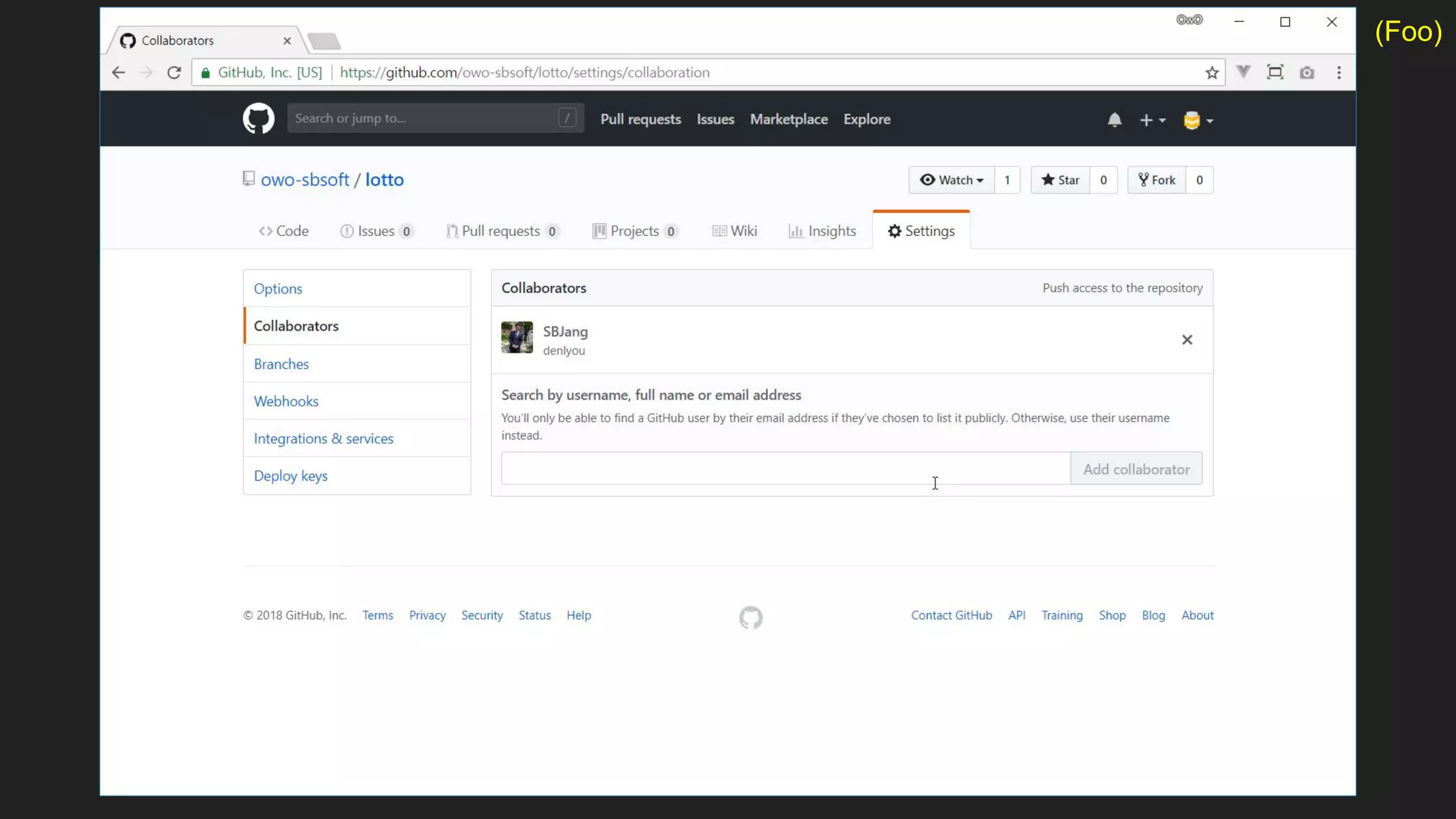This screenshot has width=1456, height=819.
Task: Click SBJang's avatar thumbnail
Action: click(x=517, y=338)
